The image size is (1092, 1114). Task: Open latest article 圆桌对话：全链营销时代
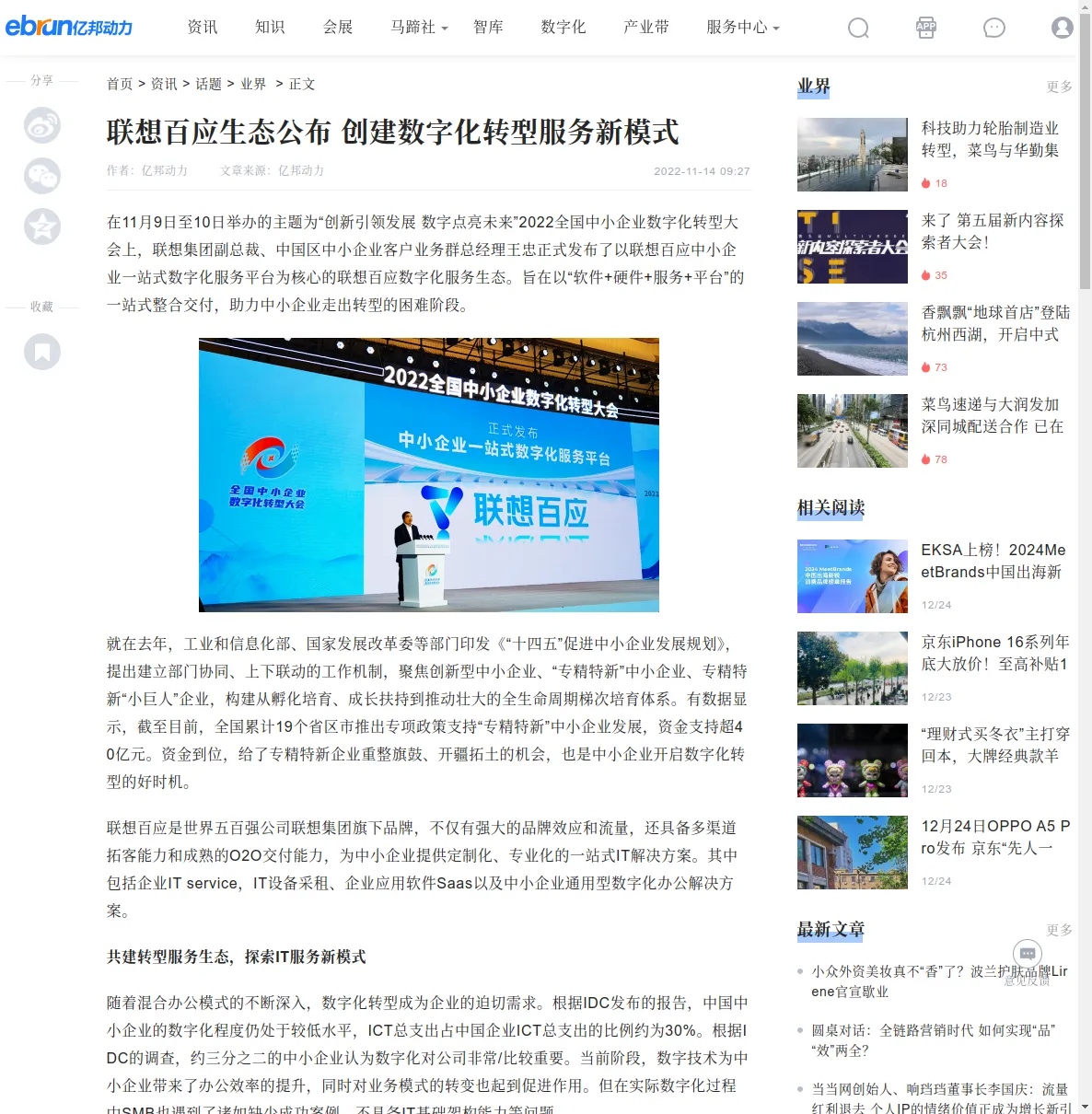934,1040
